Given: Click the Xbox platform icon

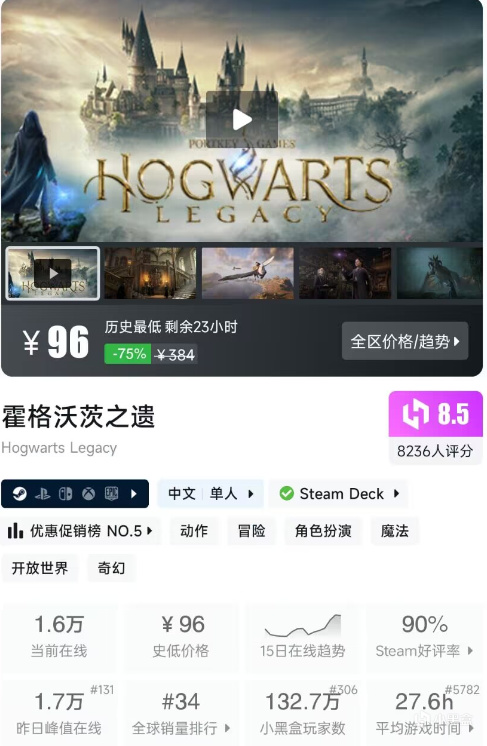Looking at the screenshot, I should click(88, 494).
